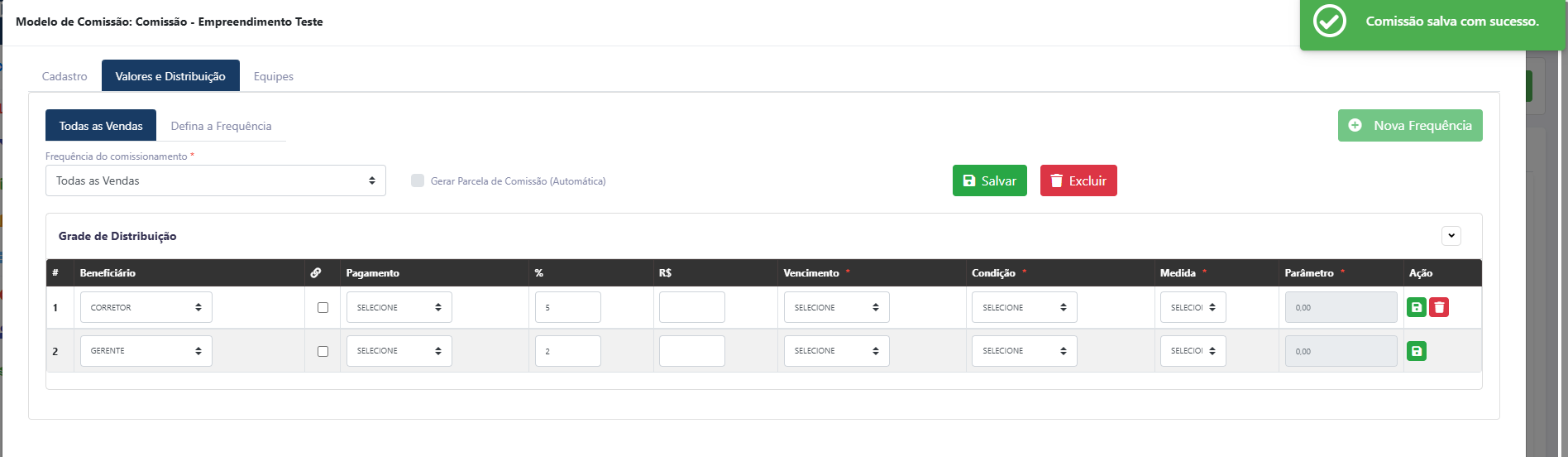Click the link icon in table header

click(x=316, y=272)
